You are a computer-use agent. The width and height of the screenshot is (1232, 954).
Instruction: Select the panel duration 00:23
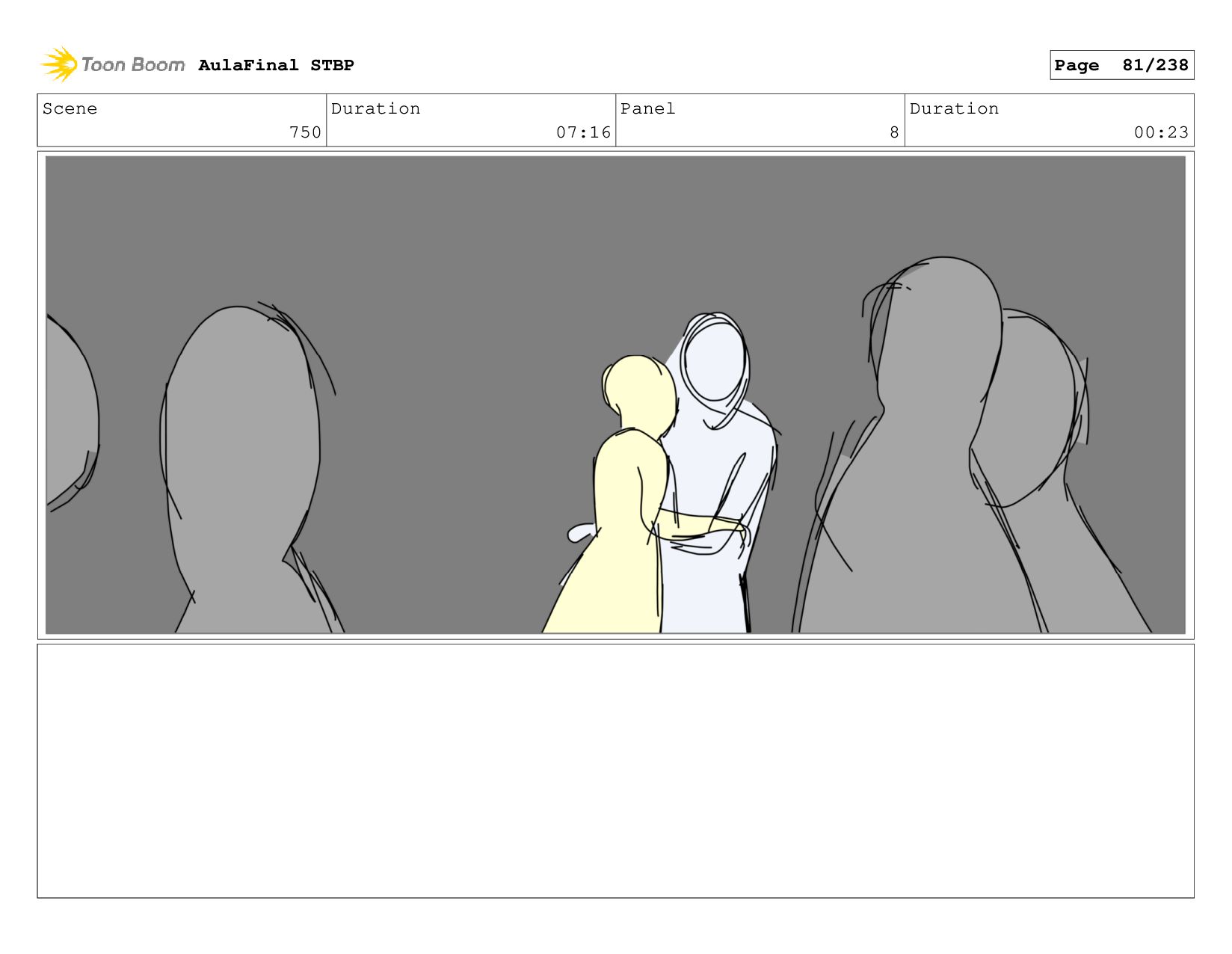pos(1161,132)
